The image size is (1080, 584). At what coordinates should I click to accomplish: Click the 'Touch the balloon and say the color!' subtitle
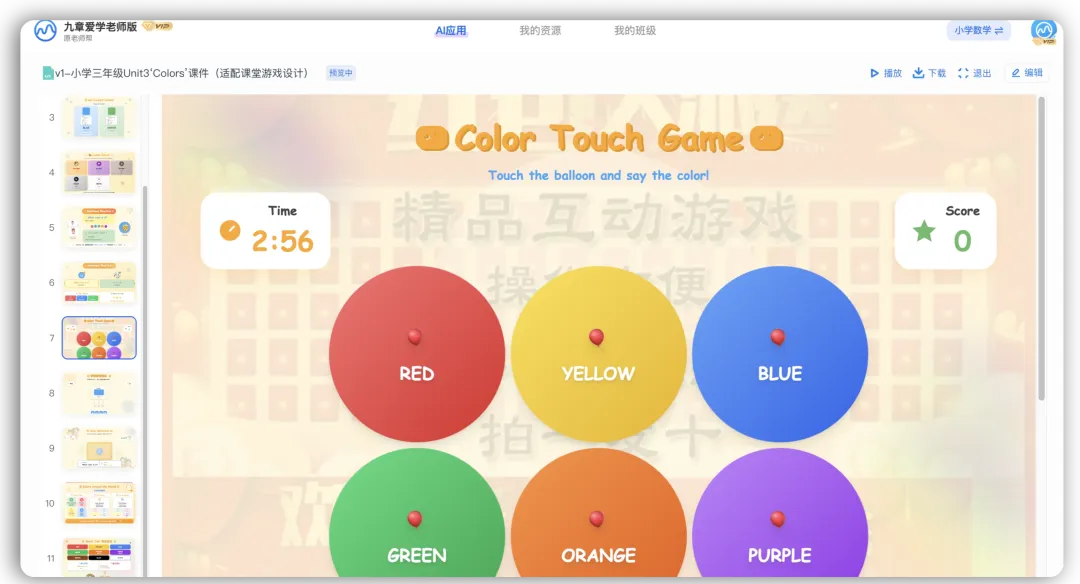tap(599, 176)
